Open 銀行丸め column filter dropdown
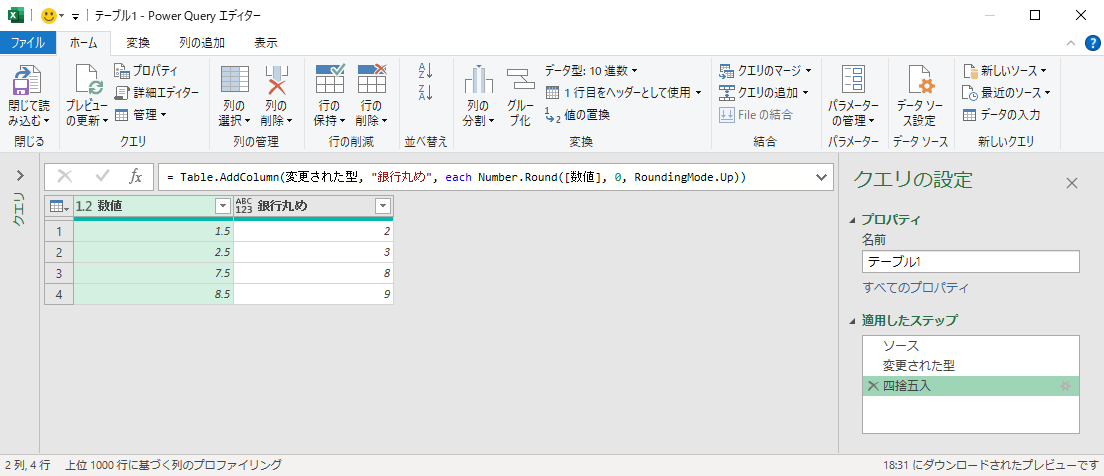The height and width of the screenshot is (476, 1104). click(383, 206)
